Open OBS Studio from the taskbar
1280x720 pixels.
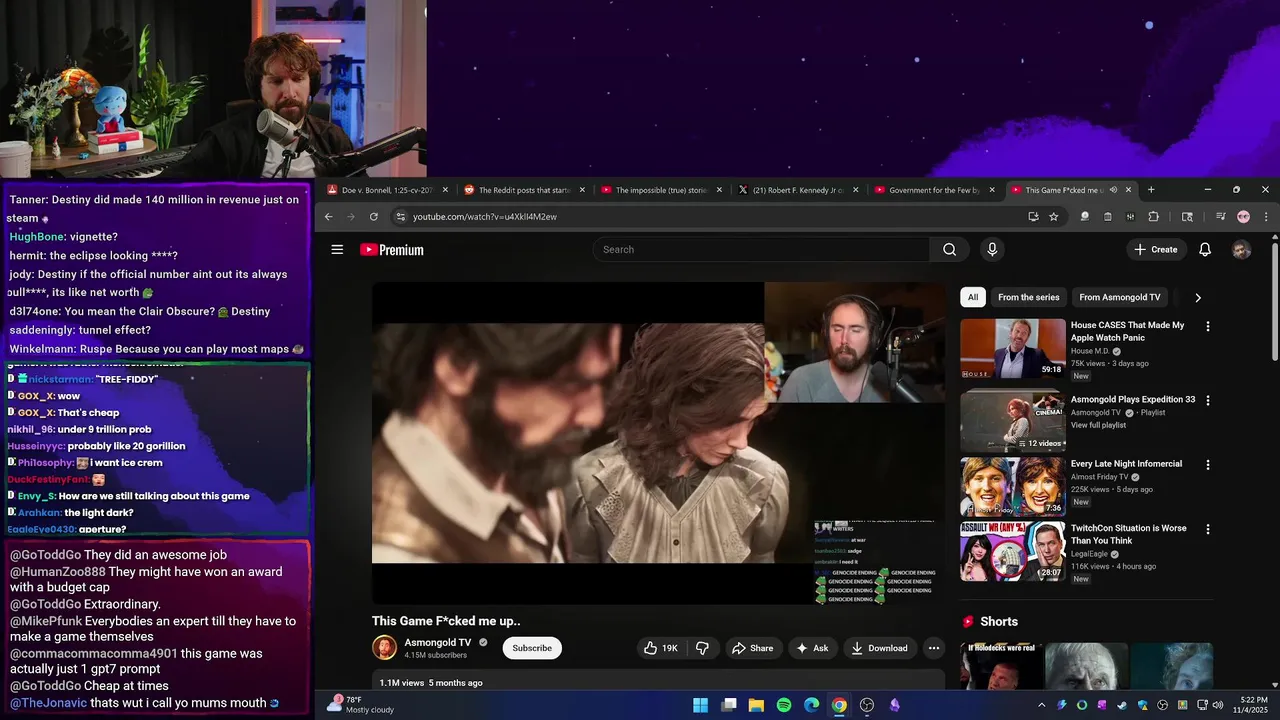click(867, 705)
